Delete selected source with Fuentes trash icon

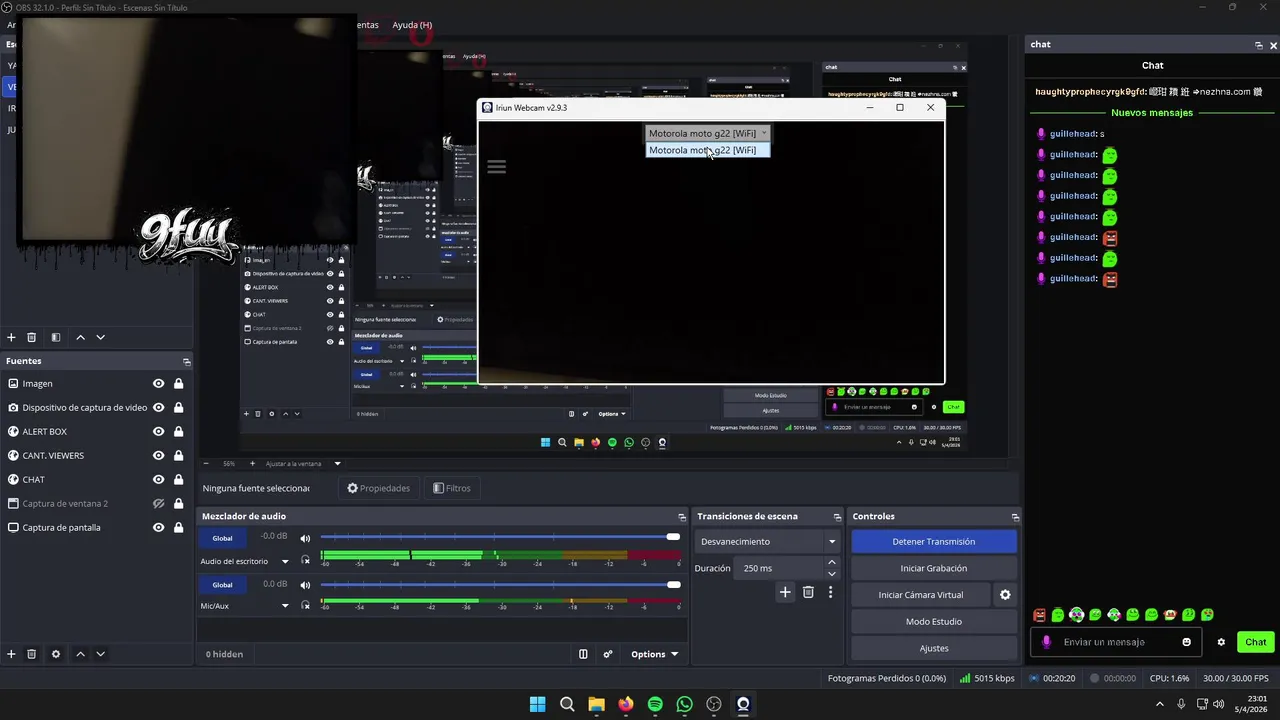pos(32,654)
